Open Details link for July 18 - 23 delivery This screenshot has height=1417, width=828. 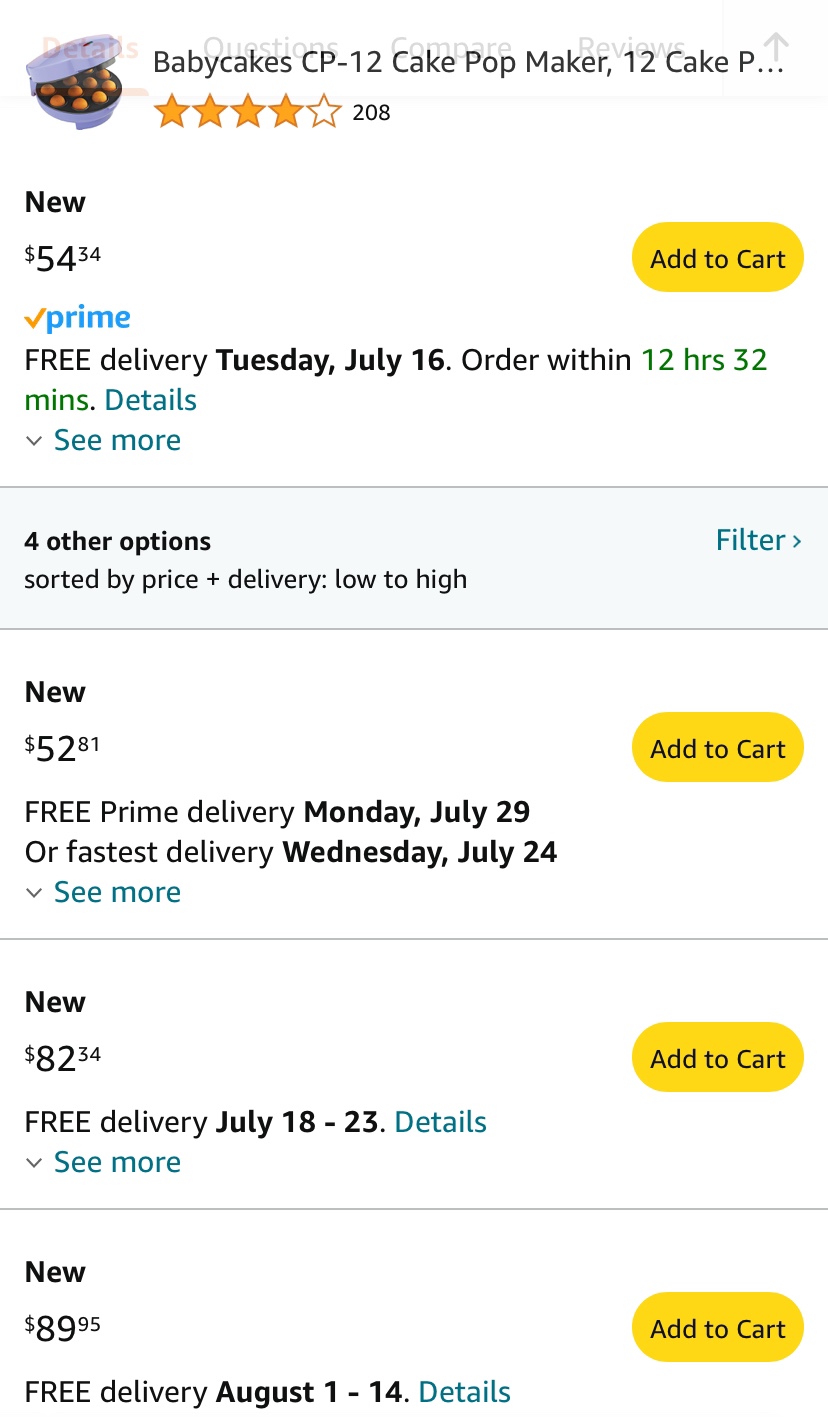440,1122
